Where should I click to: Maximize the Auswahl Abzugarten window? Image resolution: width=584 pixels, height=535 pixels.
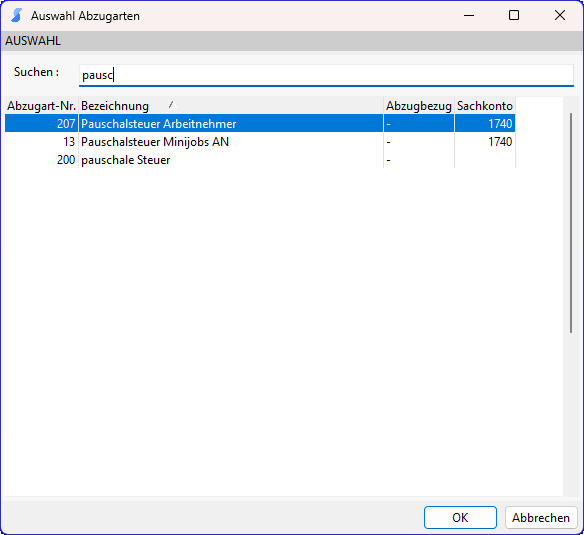pyautogui.click(x=514, y=16)
